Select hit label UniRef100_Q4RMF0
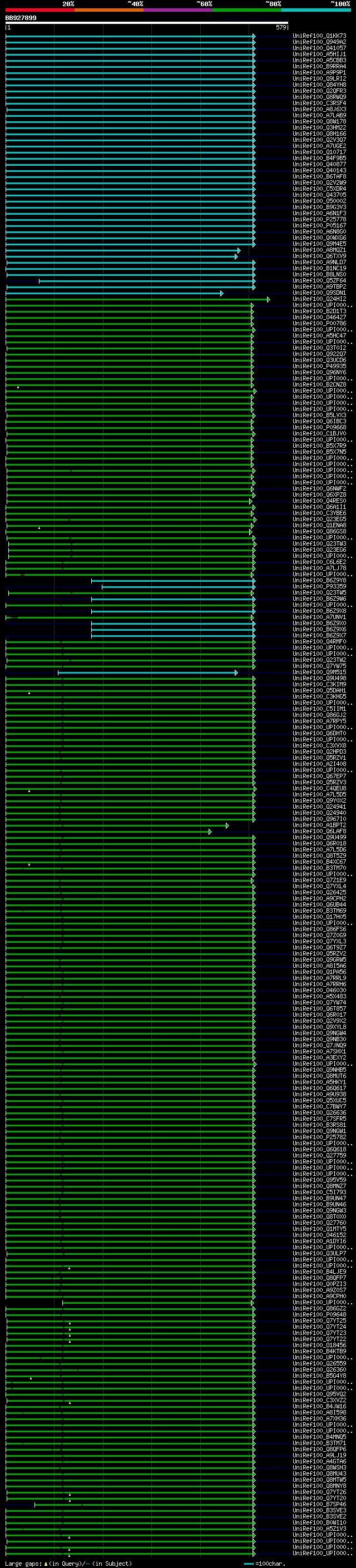 tap(319, 641)
